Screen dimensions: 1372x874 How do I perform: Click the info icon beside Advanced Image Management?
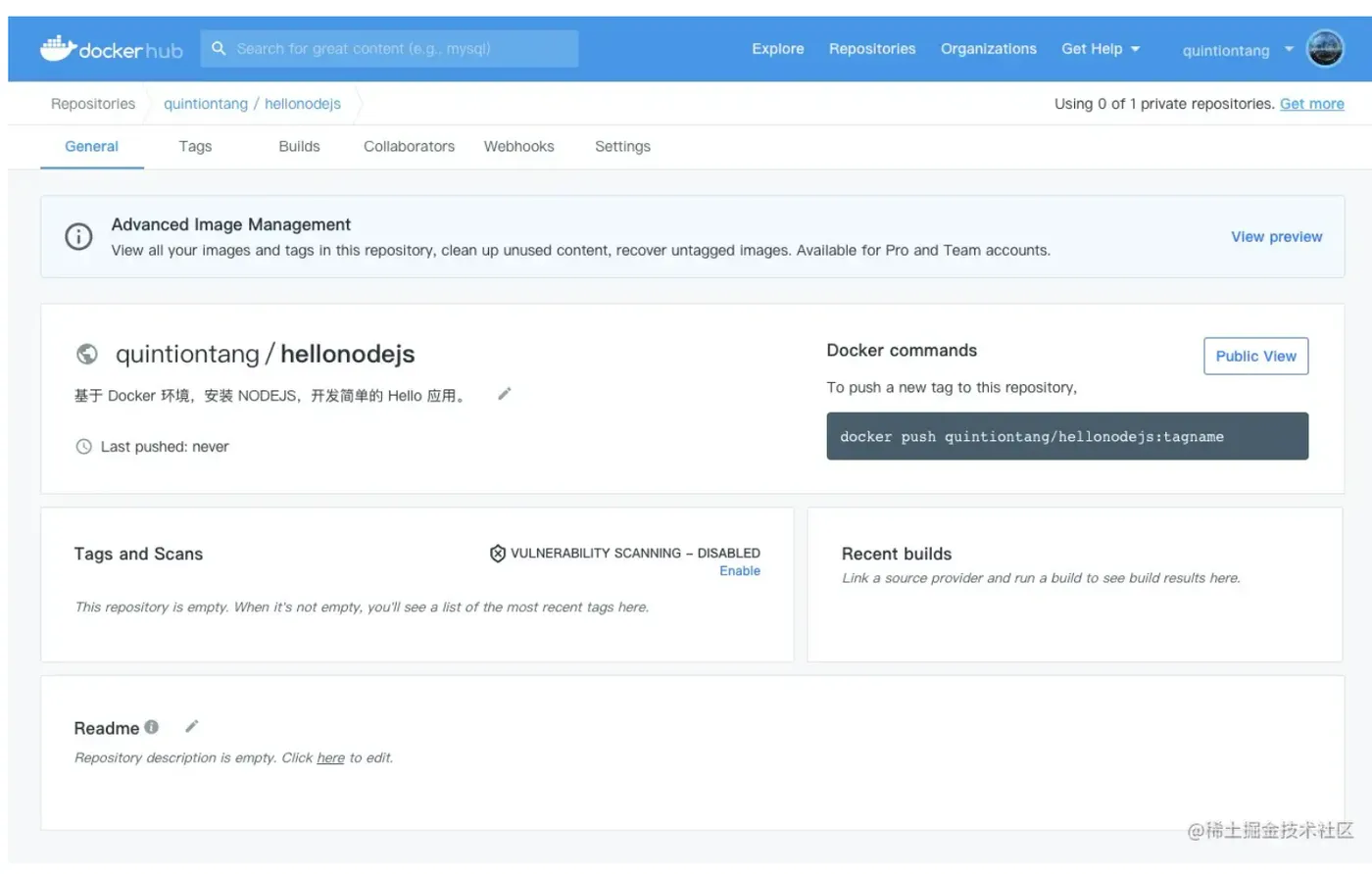pyautogui.click(x=78, y=236)
